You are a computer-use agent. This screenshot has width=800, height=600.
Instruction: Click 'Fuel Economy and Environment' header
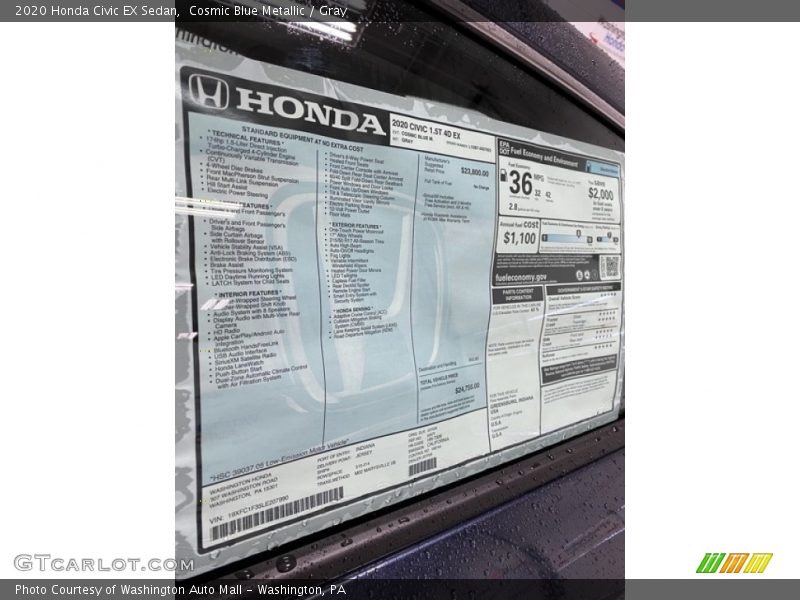coord(544,157)
